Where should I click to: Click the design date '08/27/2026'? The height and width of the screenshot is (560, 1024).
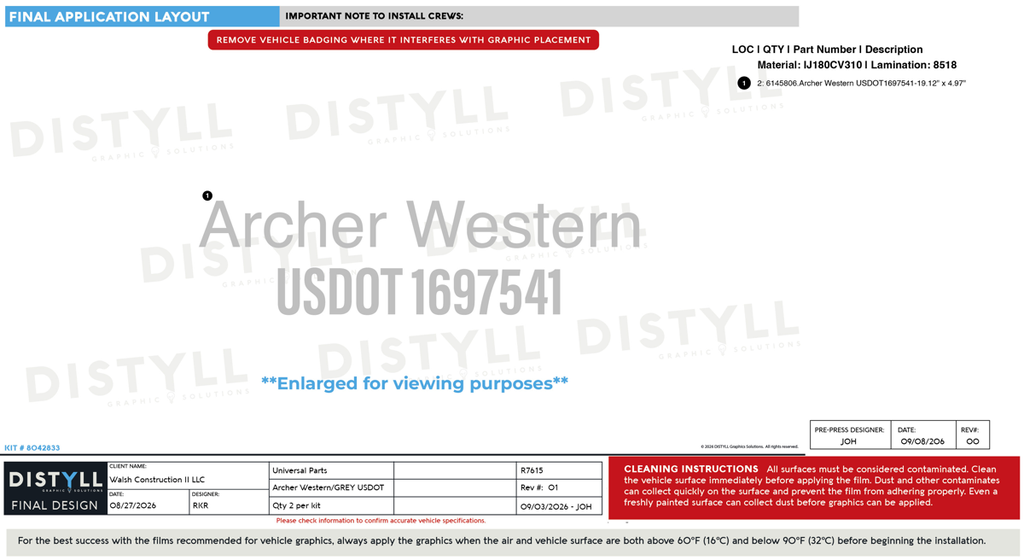[x=133, y=506]
